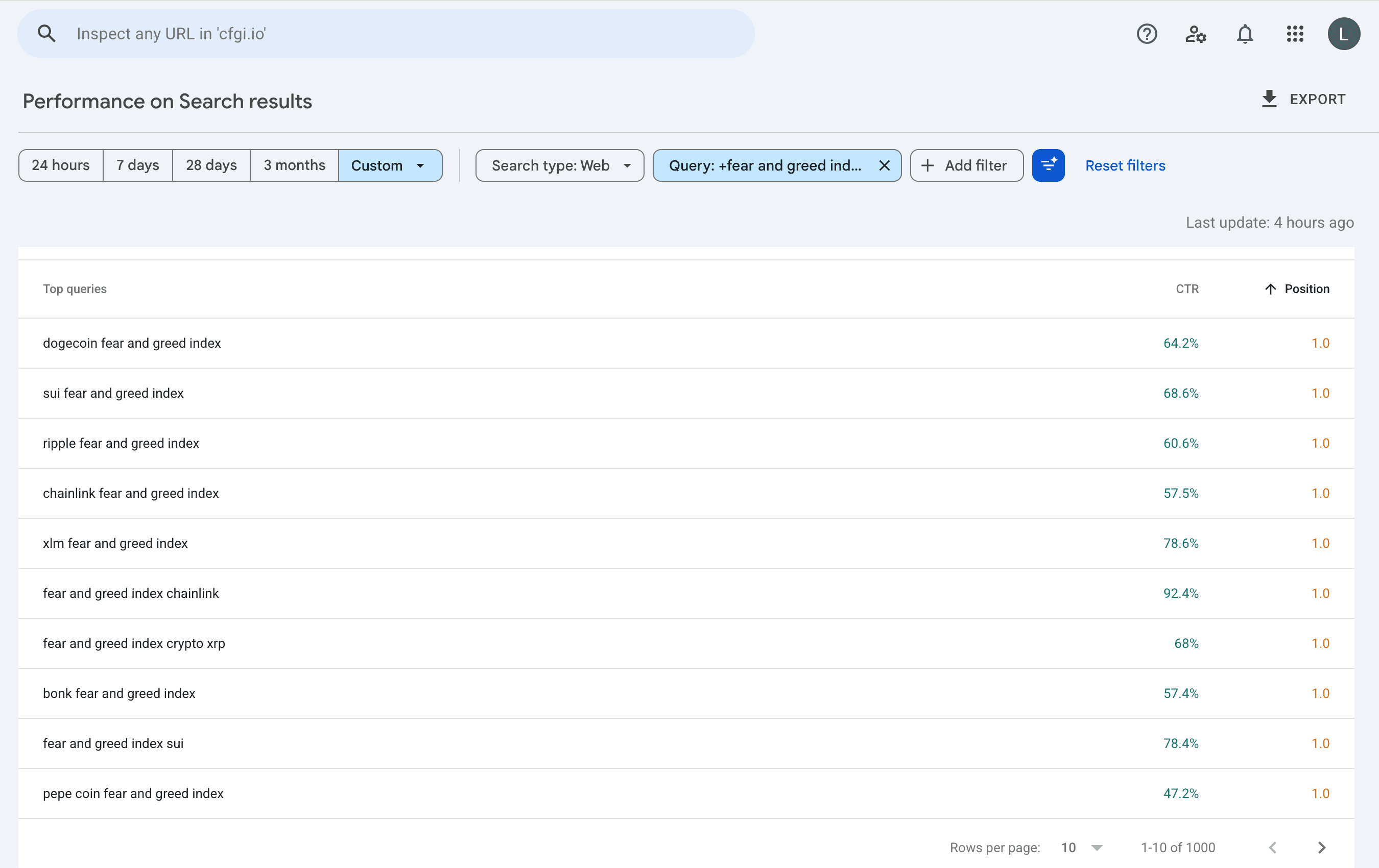Focus the Inspect any URL search field
This screenshot has width=1379, height=868.
[386, 34]
